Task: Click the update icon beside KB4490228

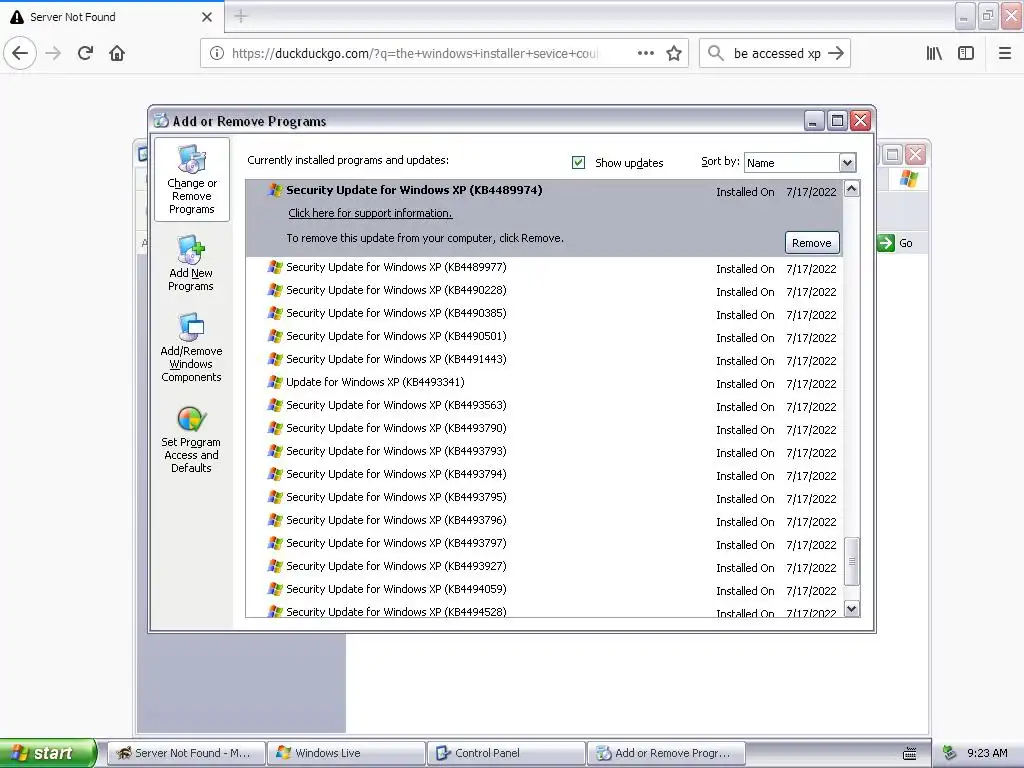Action: tap(275, 290)
